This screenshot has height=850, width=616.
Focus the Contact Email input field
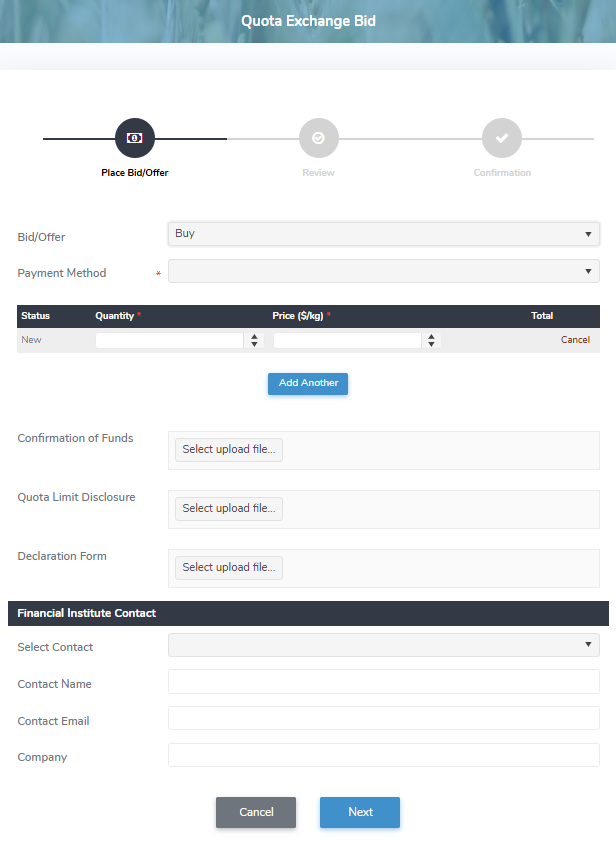click(x=383, y=719)
